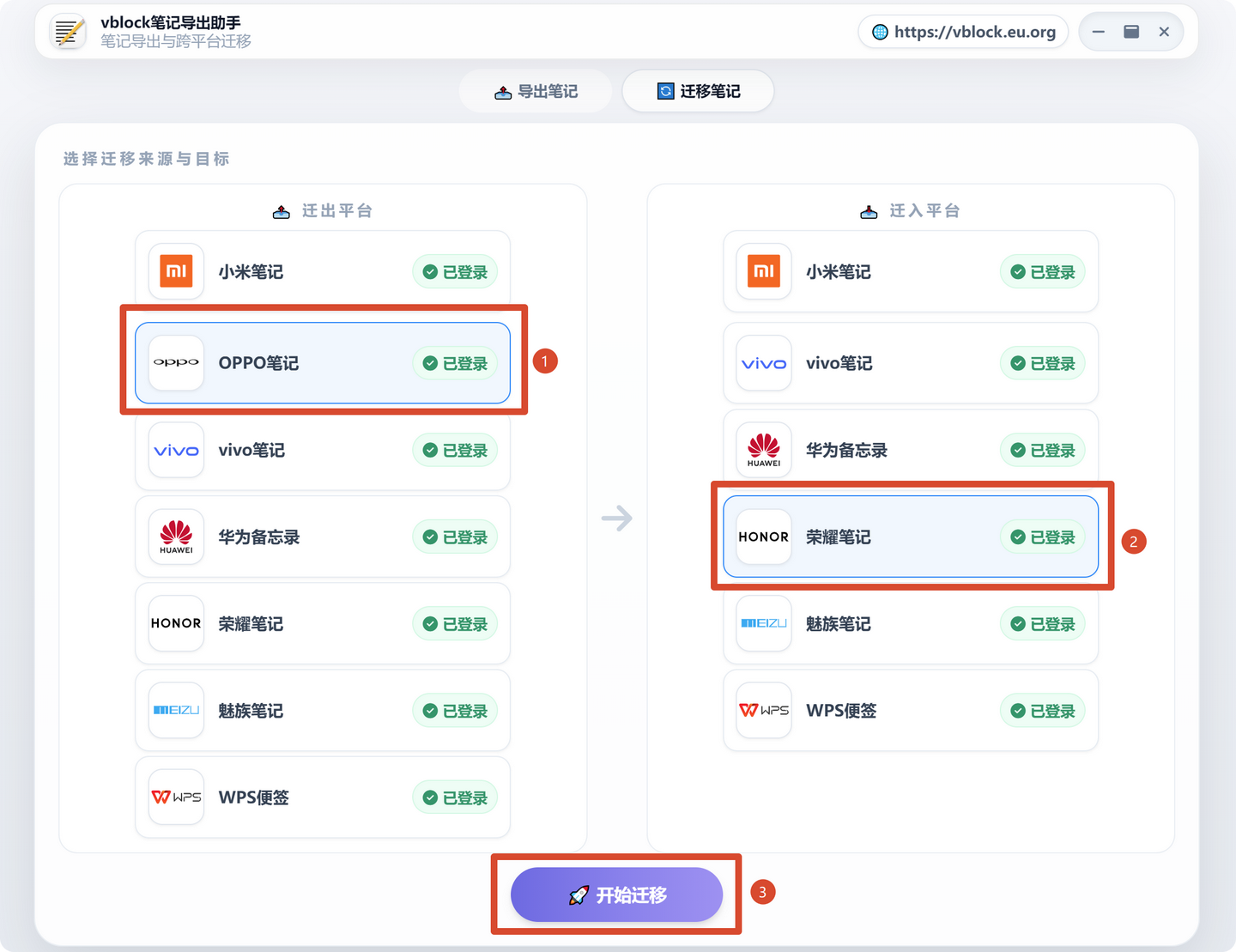
Task: Switch to the 迁移笔记 tab
Action: point(698,91)
